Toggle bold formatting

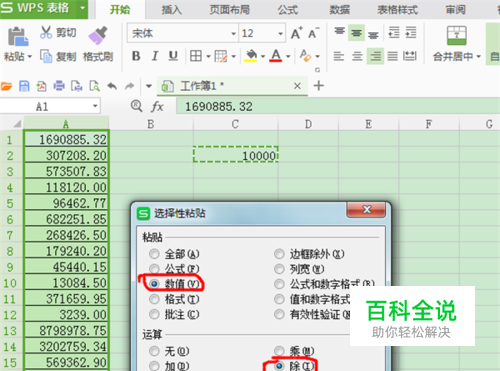136,56
